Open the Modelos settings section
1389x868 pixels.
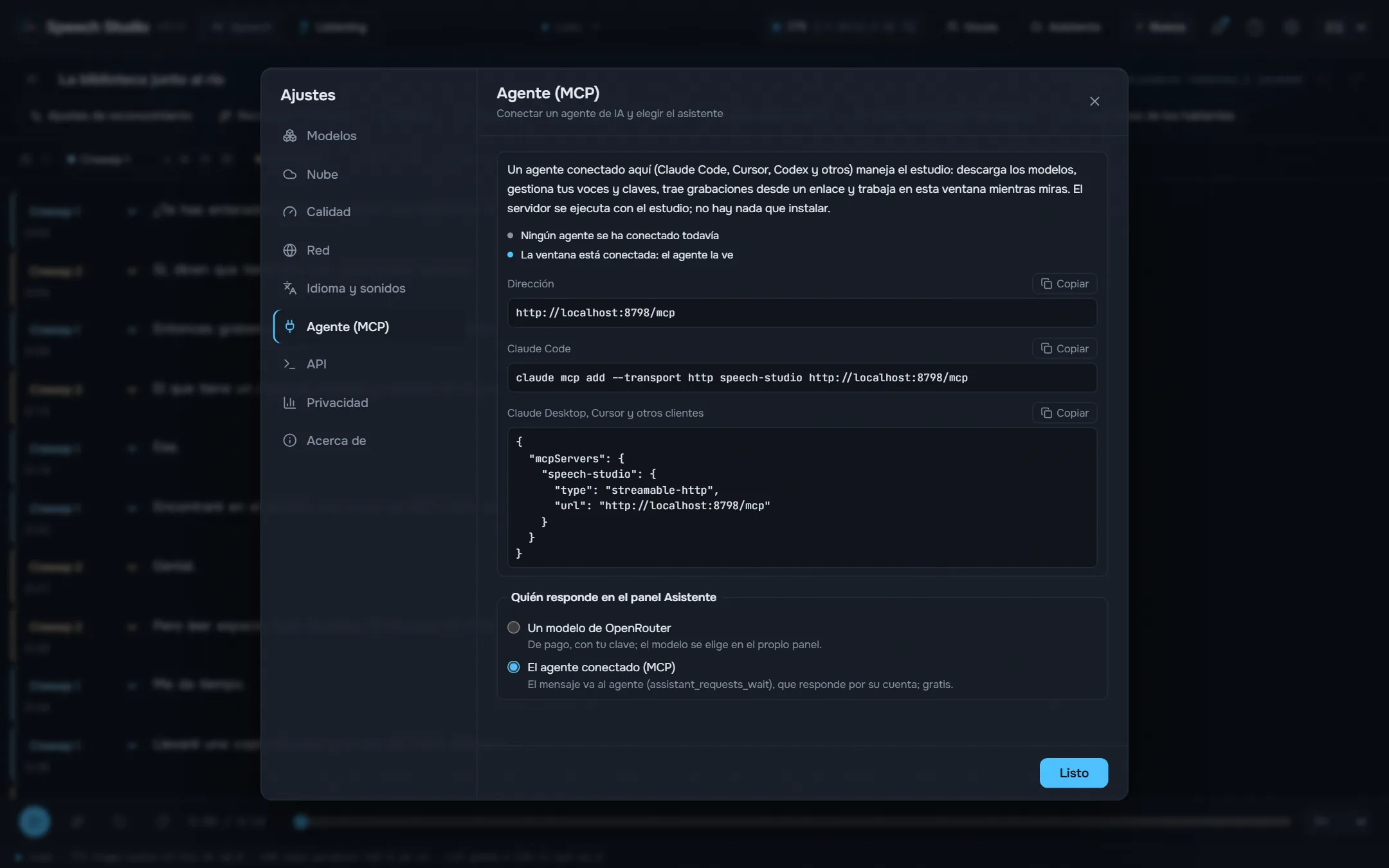pos(369,136)
